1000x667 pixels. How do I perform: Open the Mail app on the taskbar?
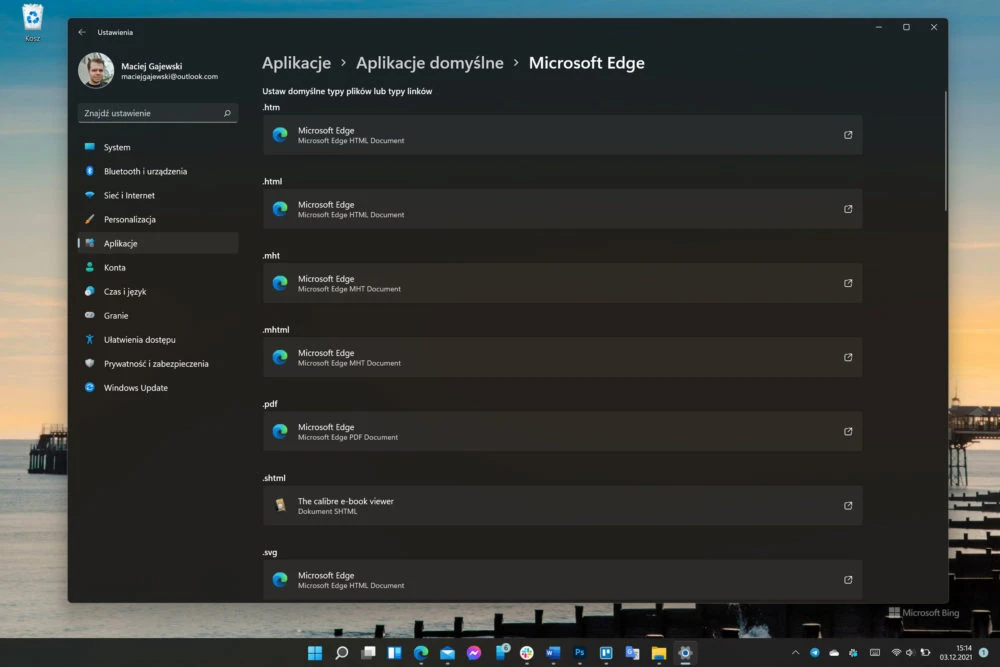[448, 653]
